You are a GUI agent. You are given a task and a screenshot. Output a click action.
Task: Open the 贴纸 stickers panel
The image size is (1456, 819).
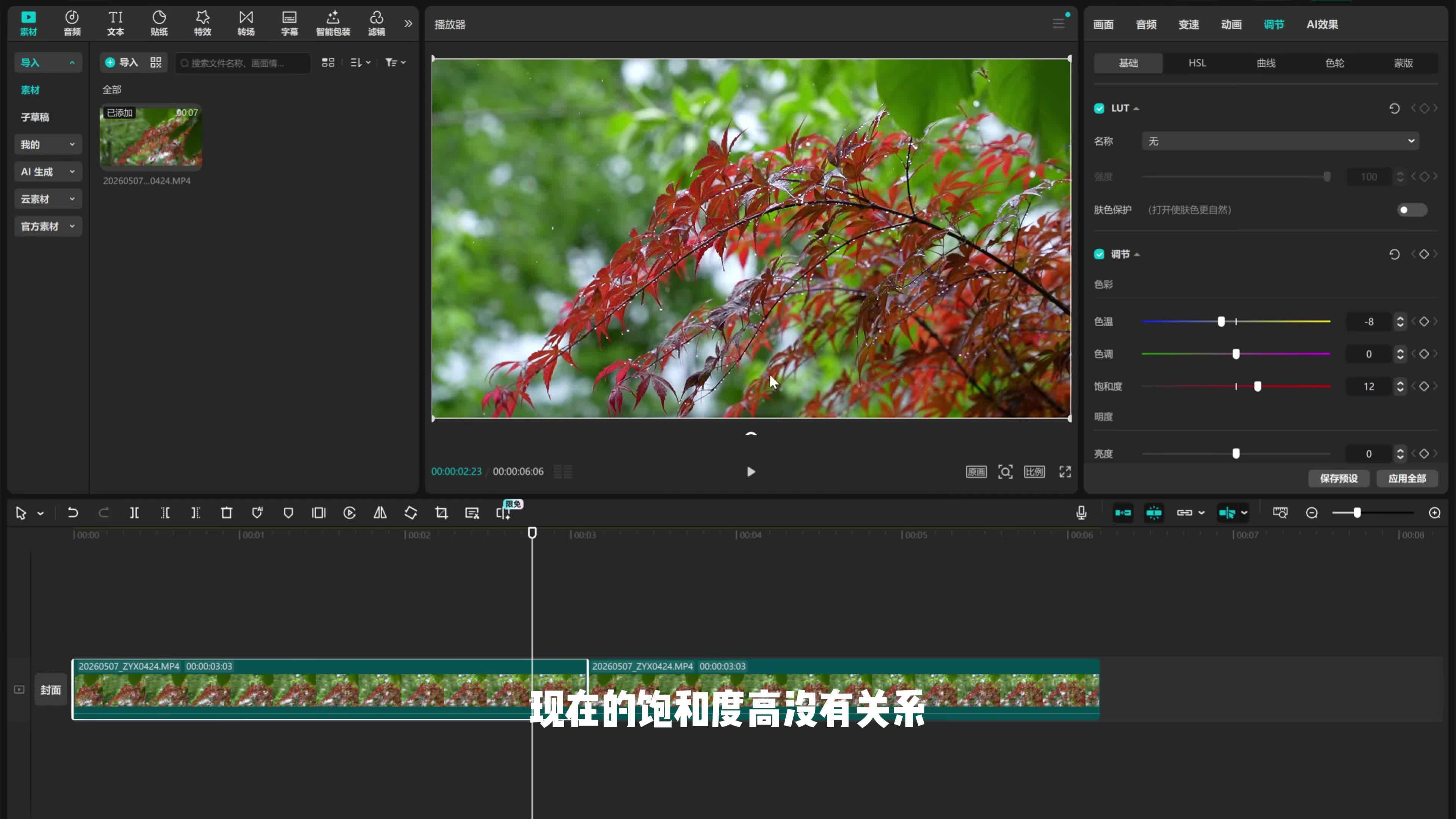pyautogui.click(x=159, y=23)
